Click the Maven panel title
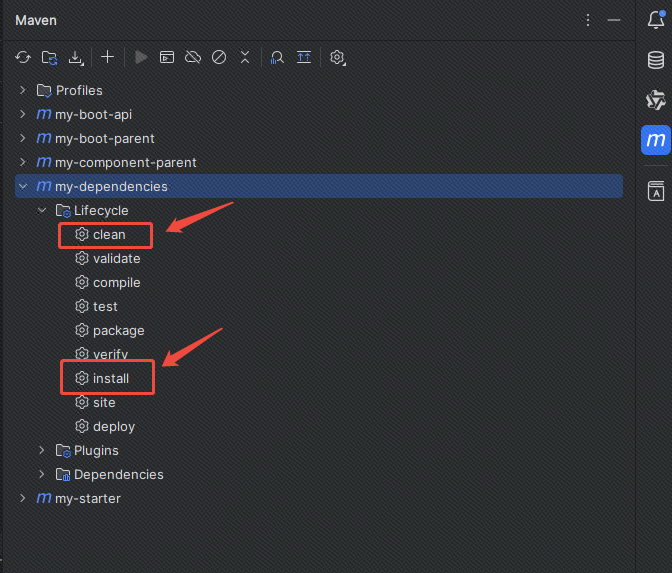The width and height of the screenshot is (672, 573). point(36,20)
